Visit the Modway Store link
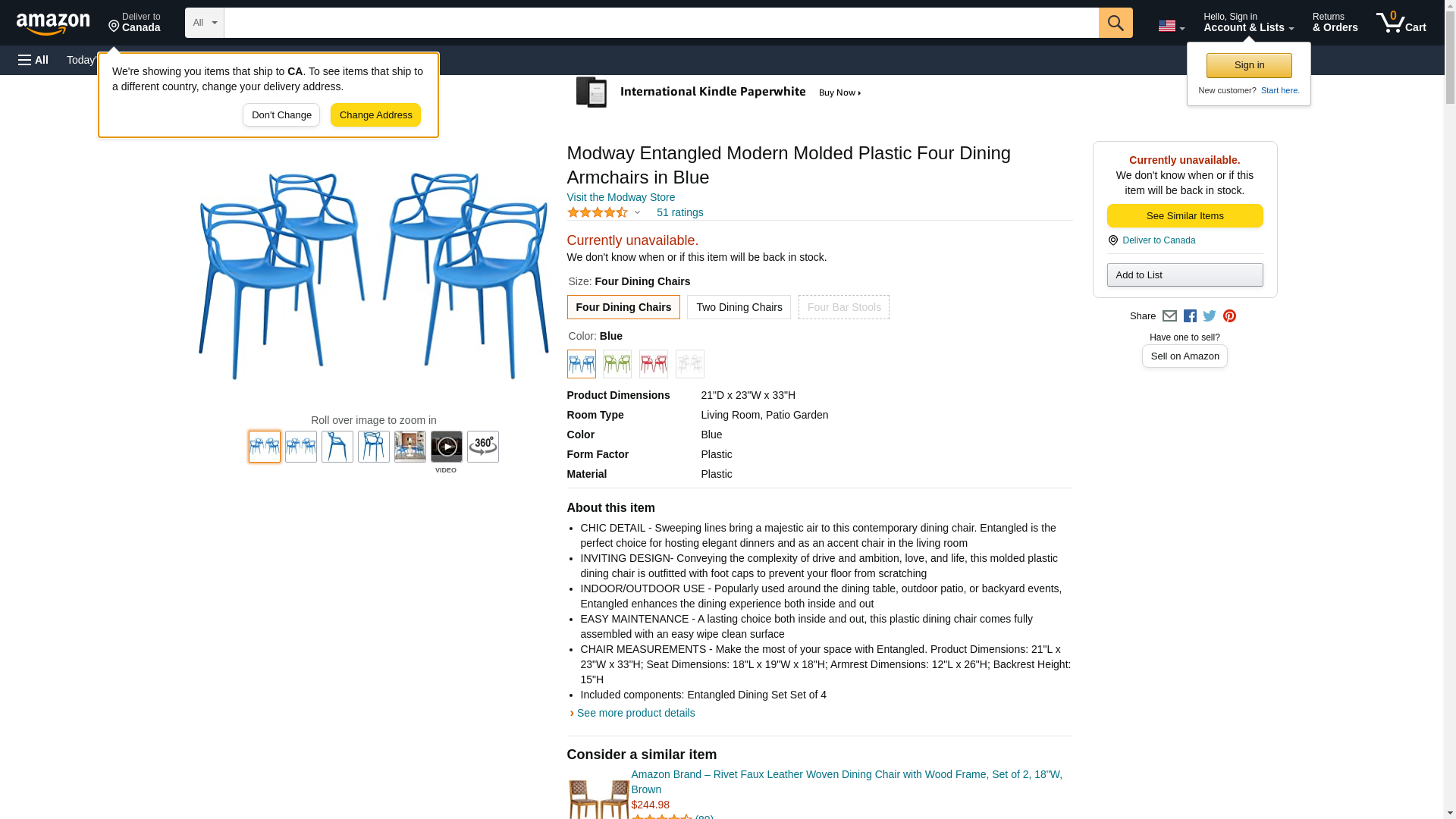1456x819 pixels. [620, 197]
